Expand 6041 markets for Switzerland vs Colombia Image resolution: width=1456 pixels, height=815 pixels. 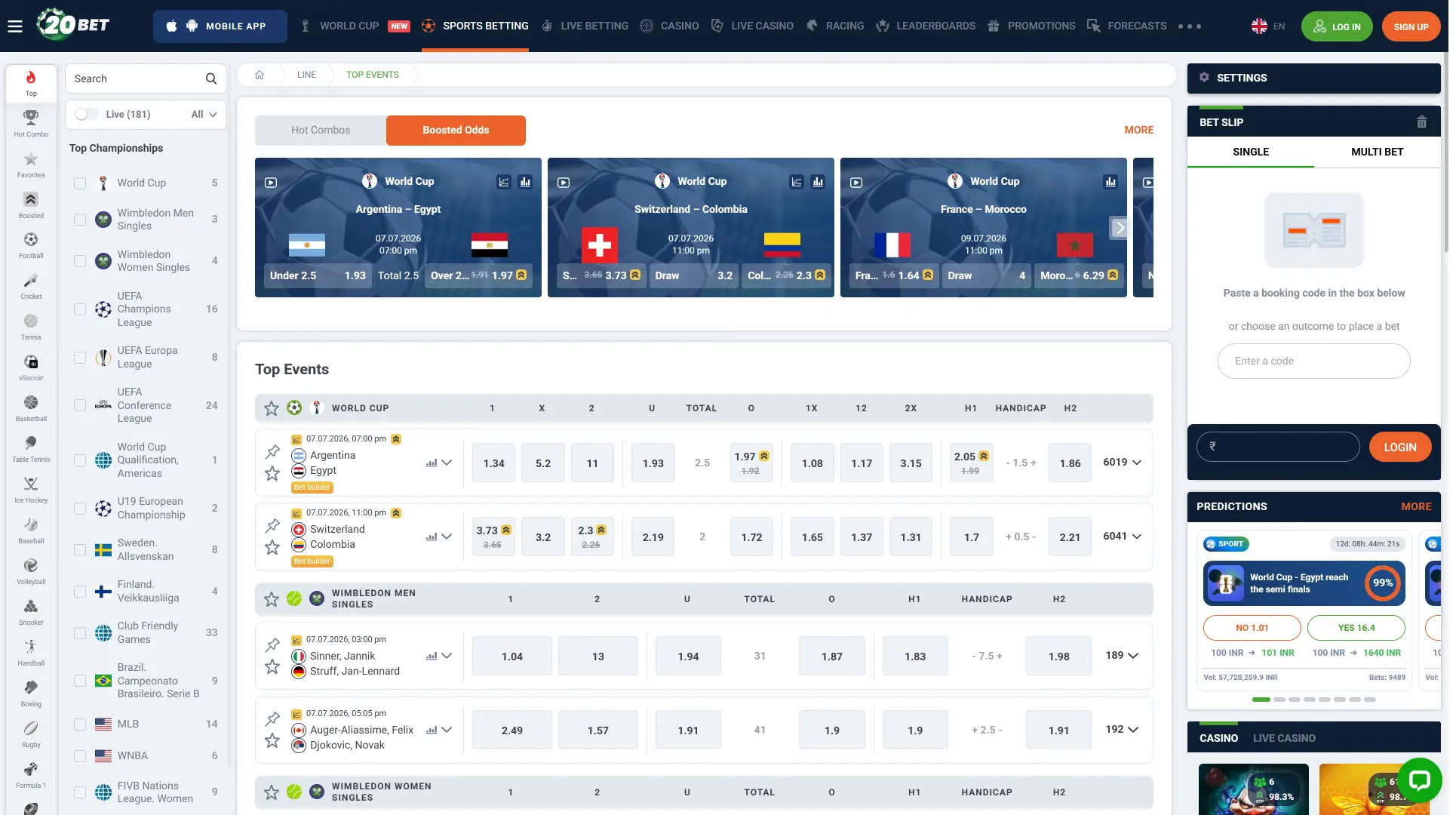[x=1122, y=537]
